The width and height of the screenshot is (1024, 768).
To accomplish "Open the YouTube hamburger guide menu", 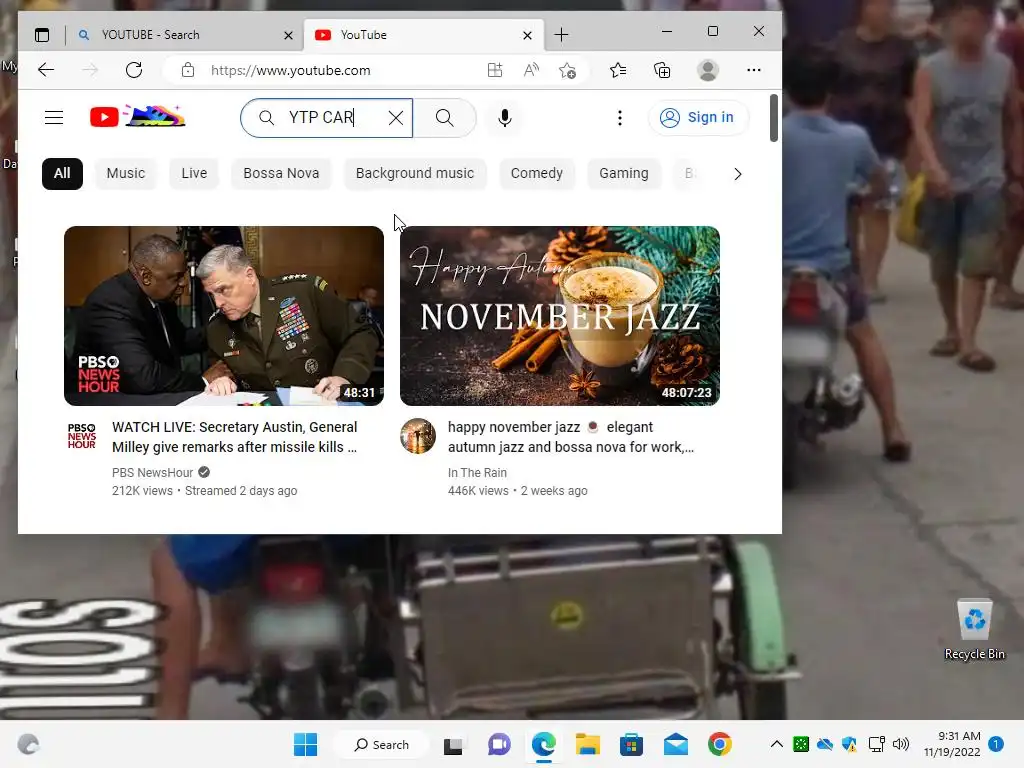I will [x=54, y=118].
